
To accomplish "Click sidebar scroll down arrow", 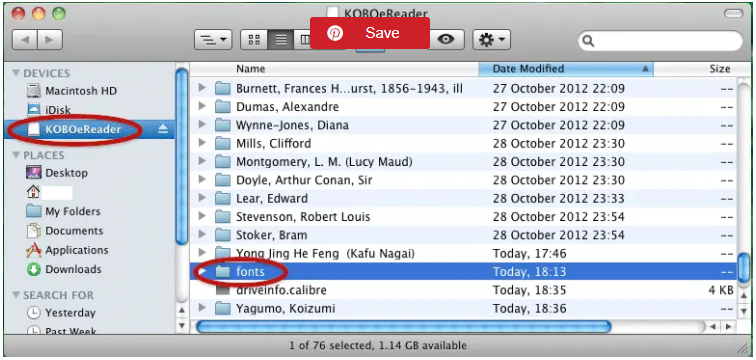I will click(x=182, y=326).
